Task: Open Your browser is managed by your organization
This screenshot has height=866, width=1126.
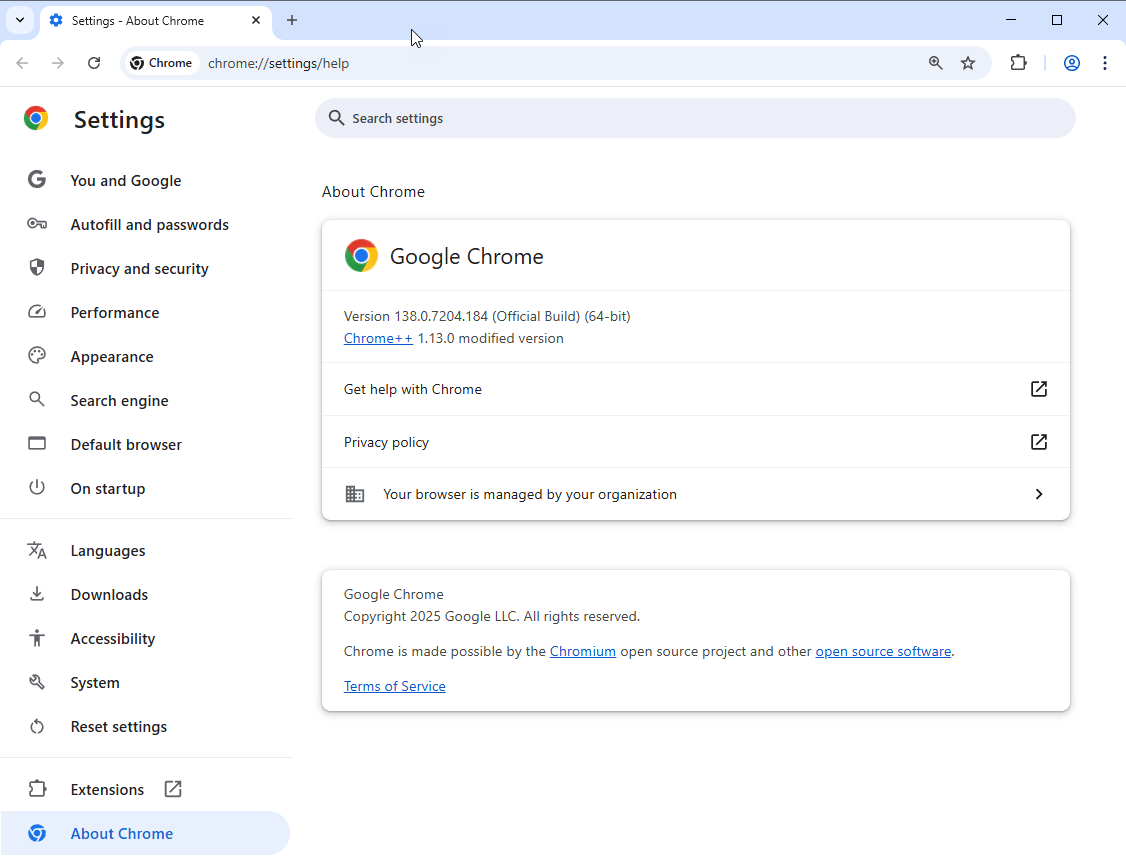Action: (695, 494)
